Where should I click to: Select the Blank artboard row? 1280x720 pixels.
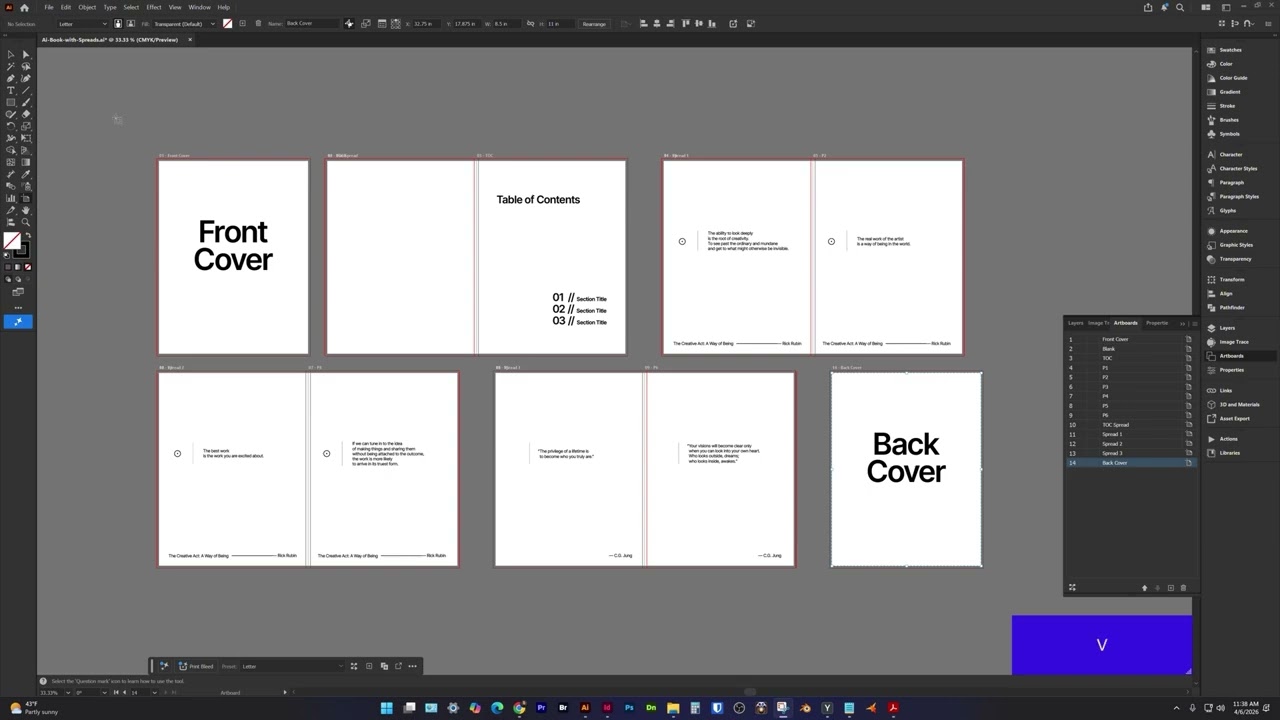tap(1130, 349)
